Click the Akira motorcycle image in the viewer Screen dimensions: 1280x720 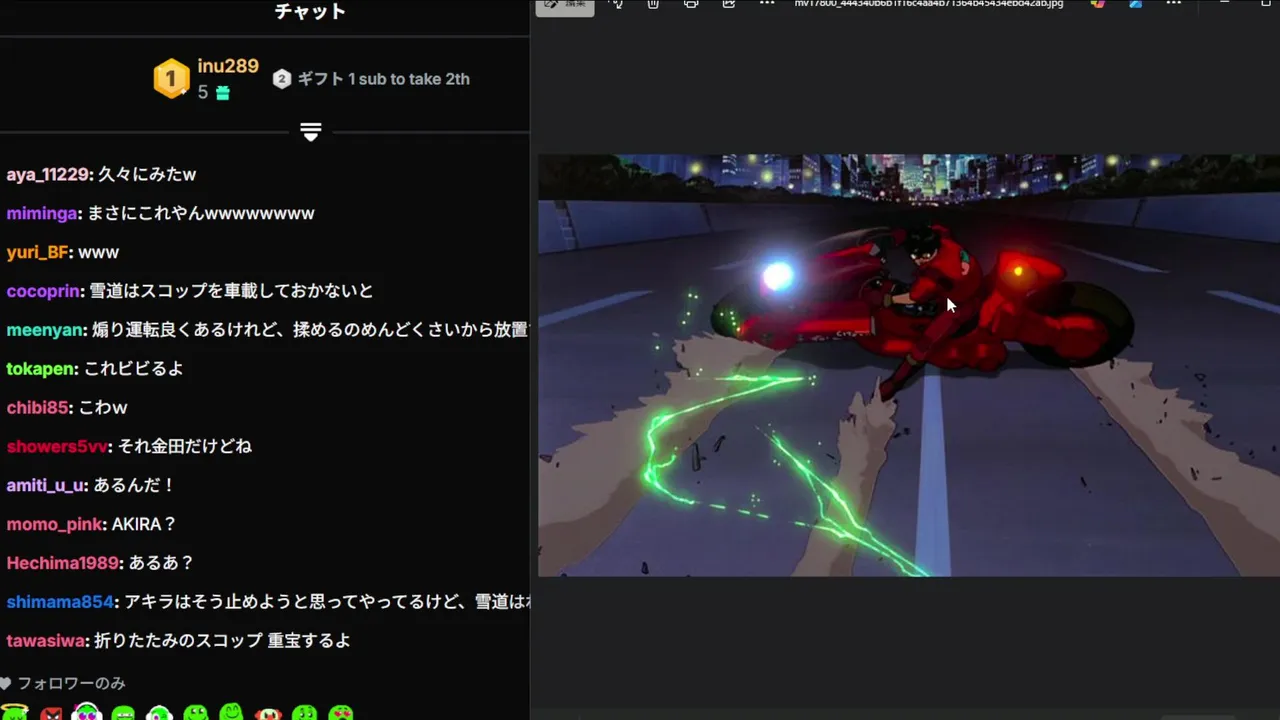pyautogui.click(x=909, y=365)
